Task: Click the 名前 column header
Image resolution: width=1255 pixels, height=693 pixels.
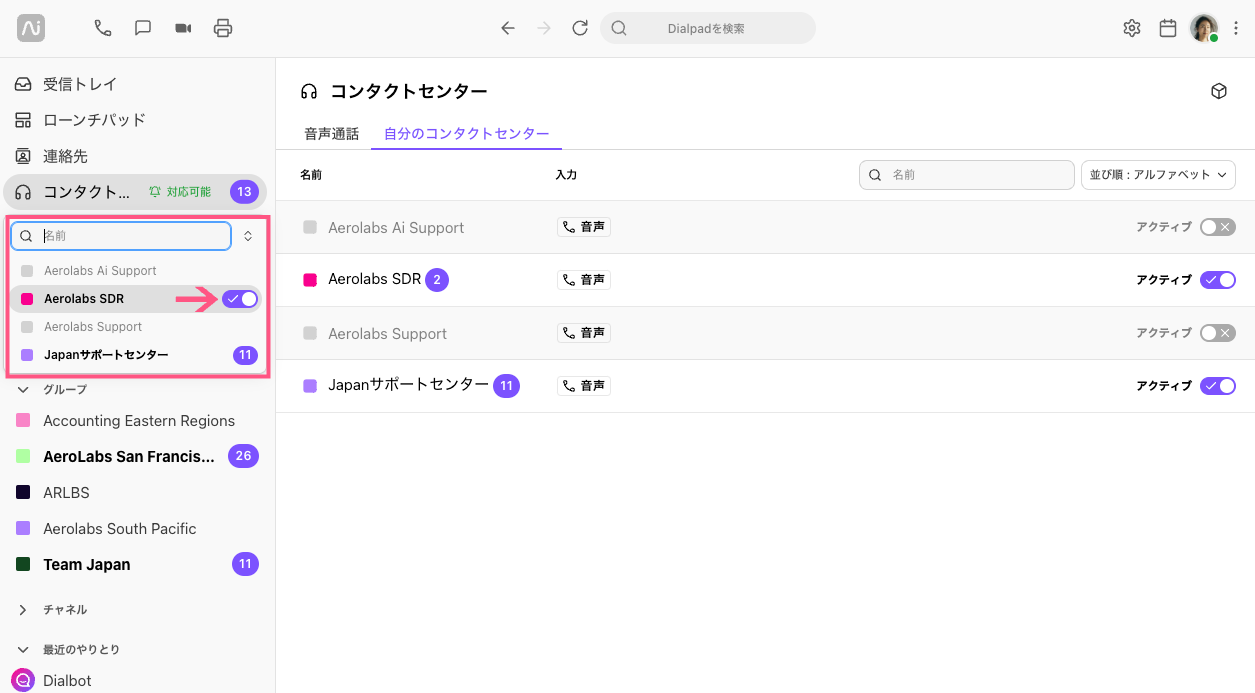Action: point(311,175)
